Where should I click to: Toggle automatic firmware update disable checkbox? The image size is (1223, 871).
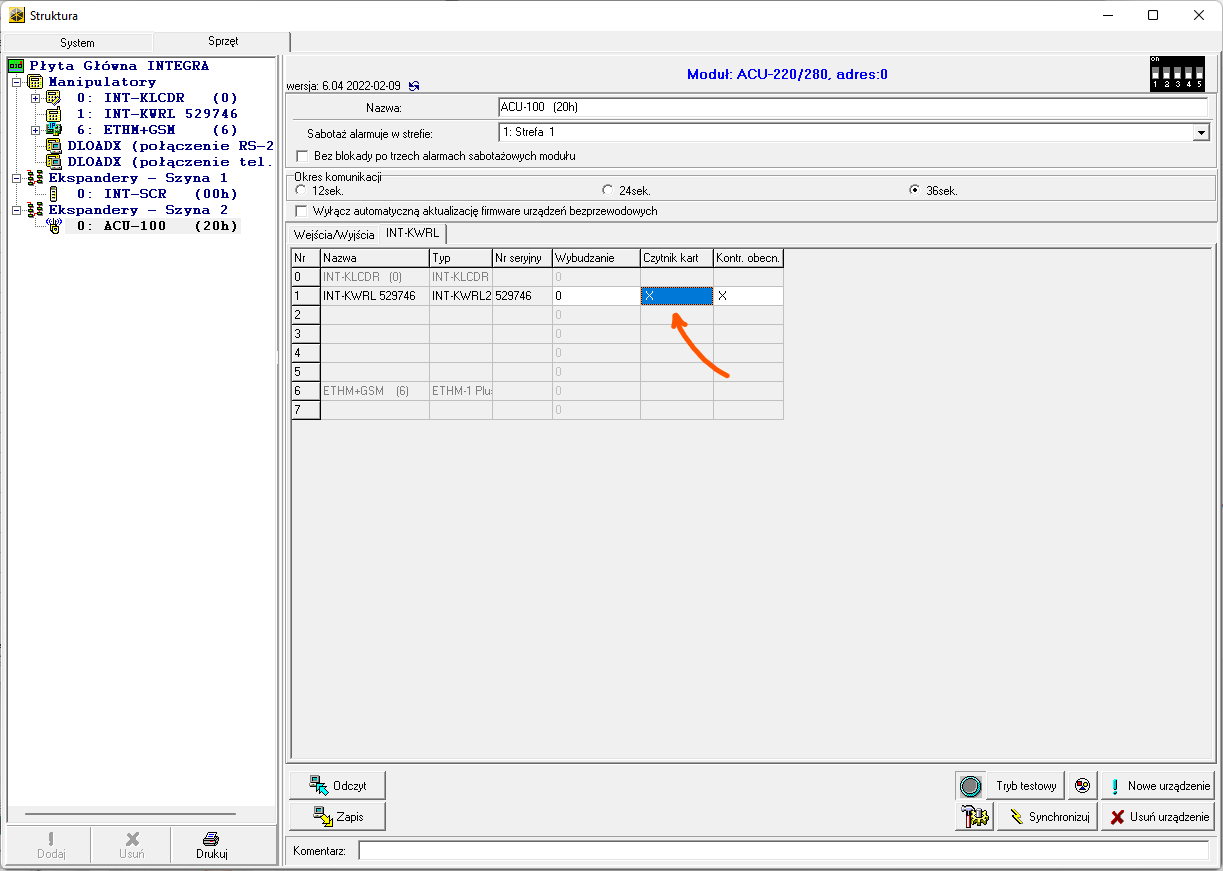(x=303, y=211)
